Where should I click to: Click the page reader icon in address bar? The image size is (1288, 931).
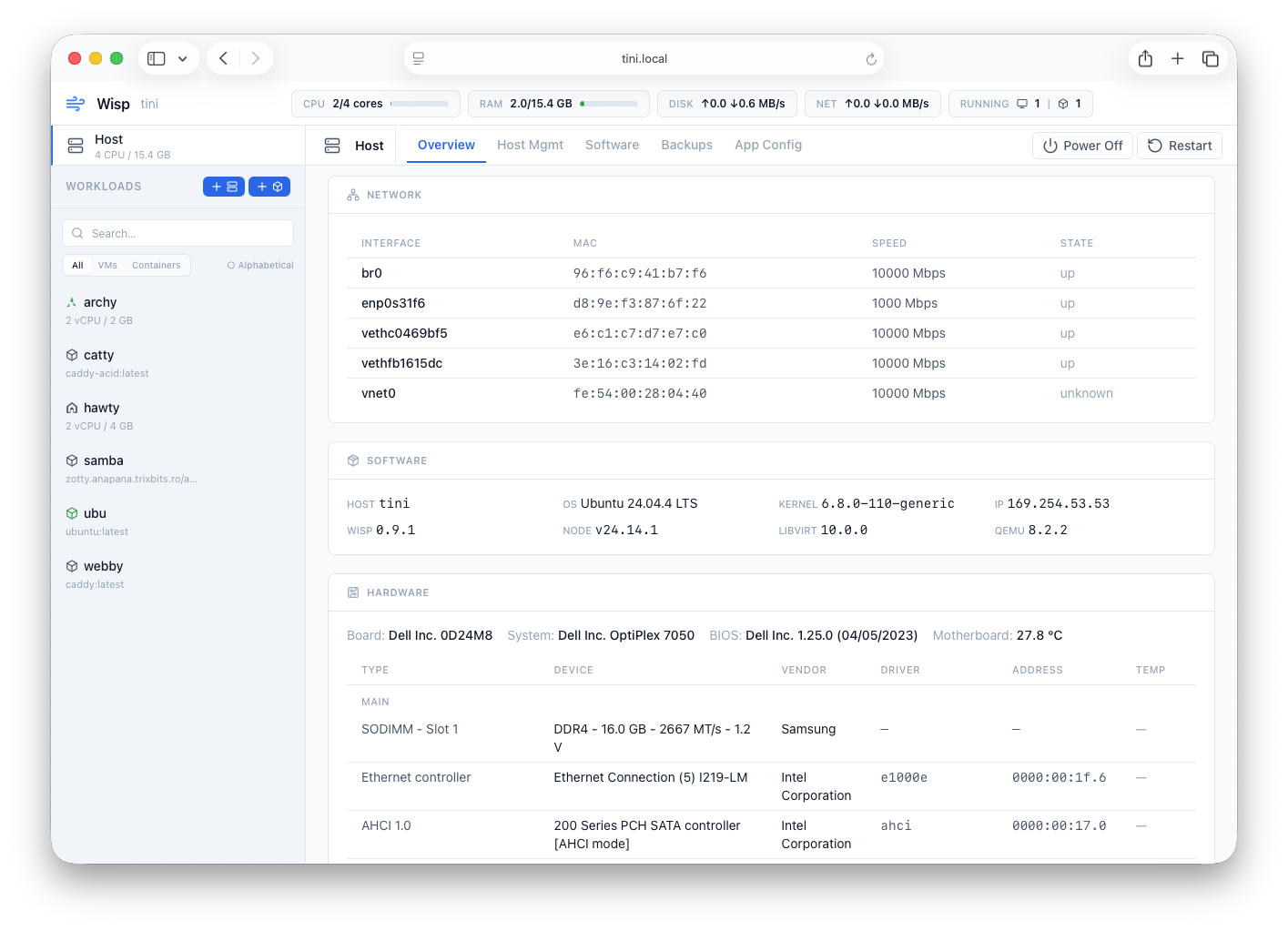pyautogui.click(x=419, y=58)
